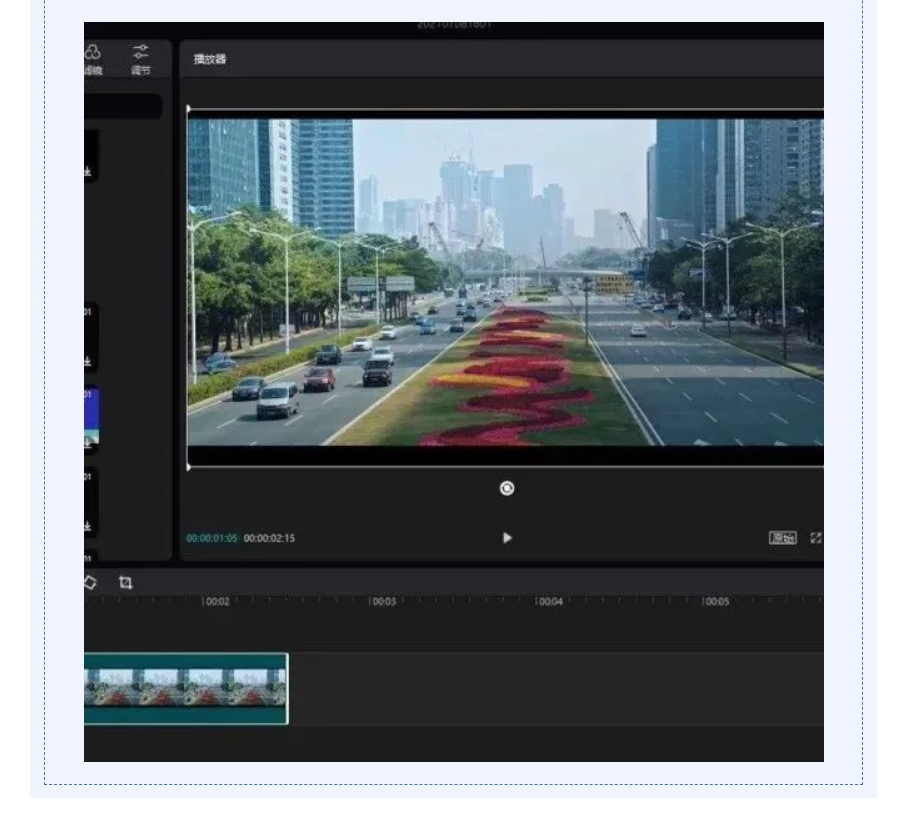Open the 调节 adjustment tab

tap(141, 59)
